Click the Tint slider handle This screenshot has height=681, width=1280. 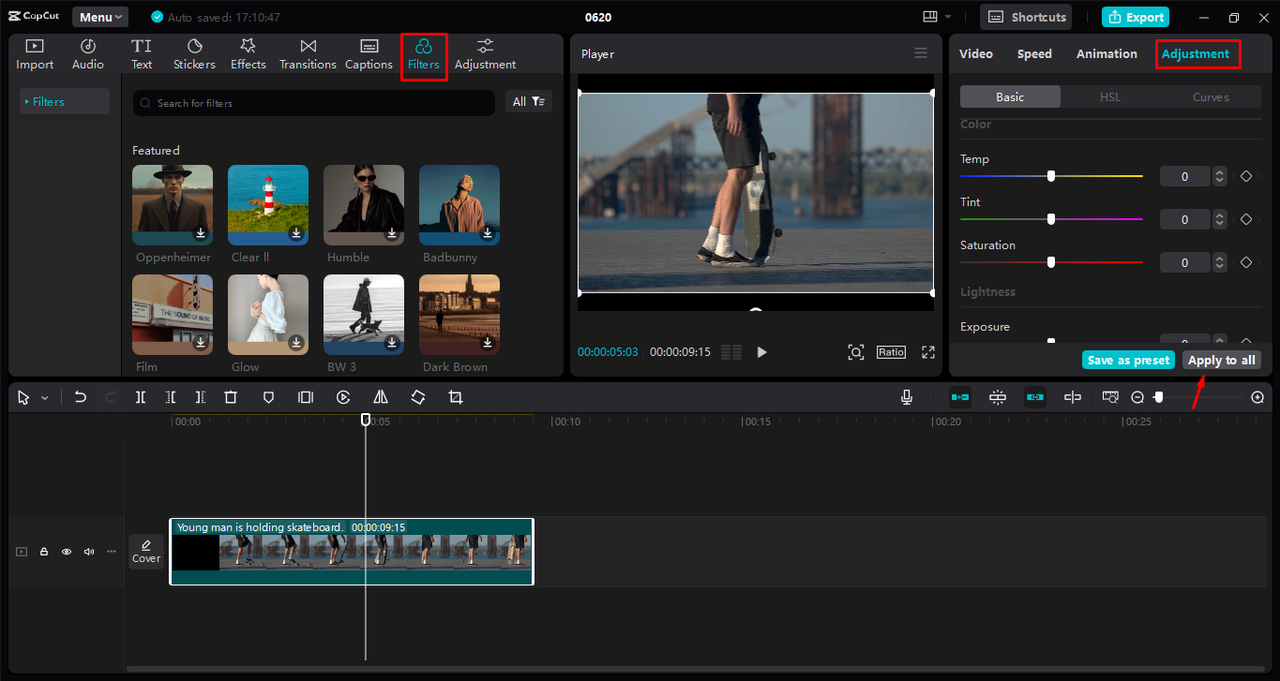coord(1051,219)
